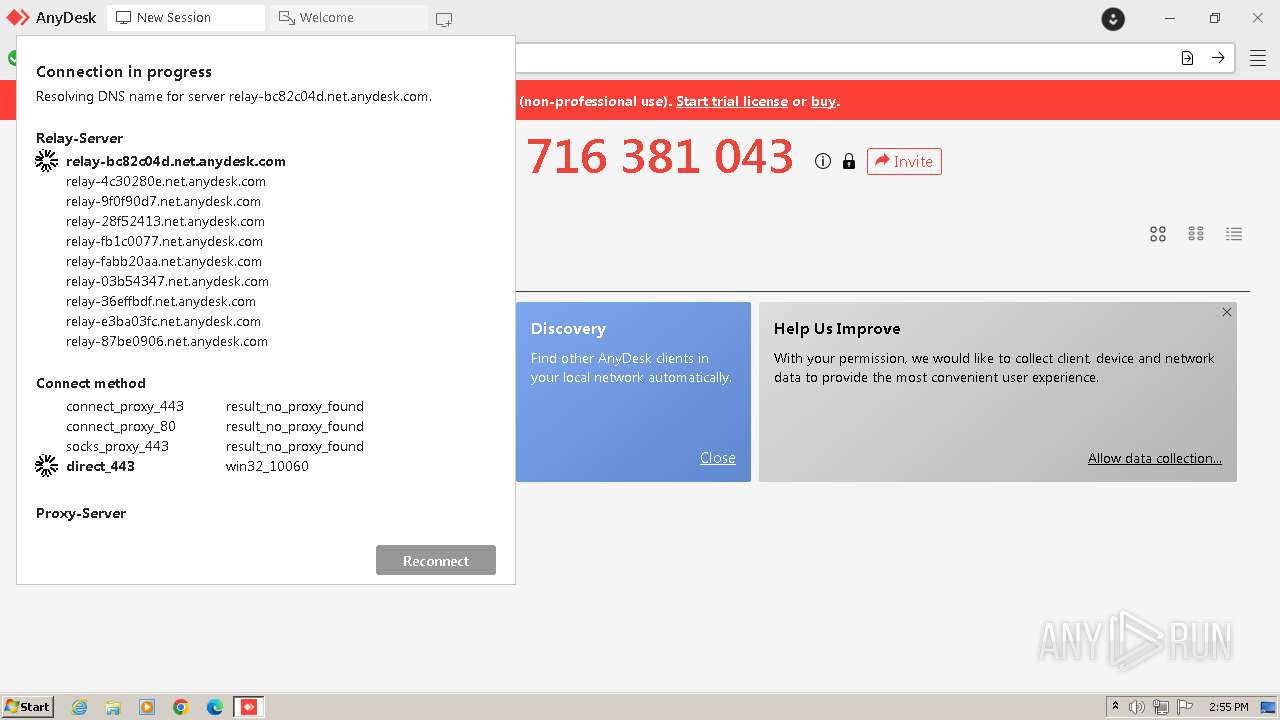Click the Invite button
The height and width of the screenshot is (720, 1280).
click(904, 161)
